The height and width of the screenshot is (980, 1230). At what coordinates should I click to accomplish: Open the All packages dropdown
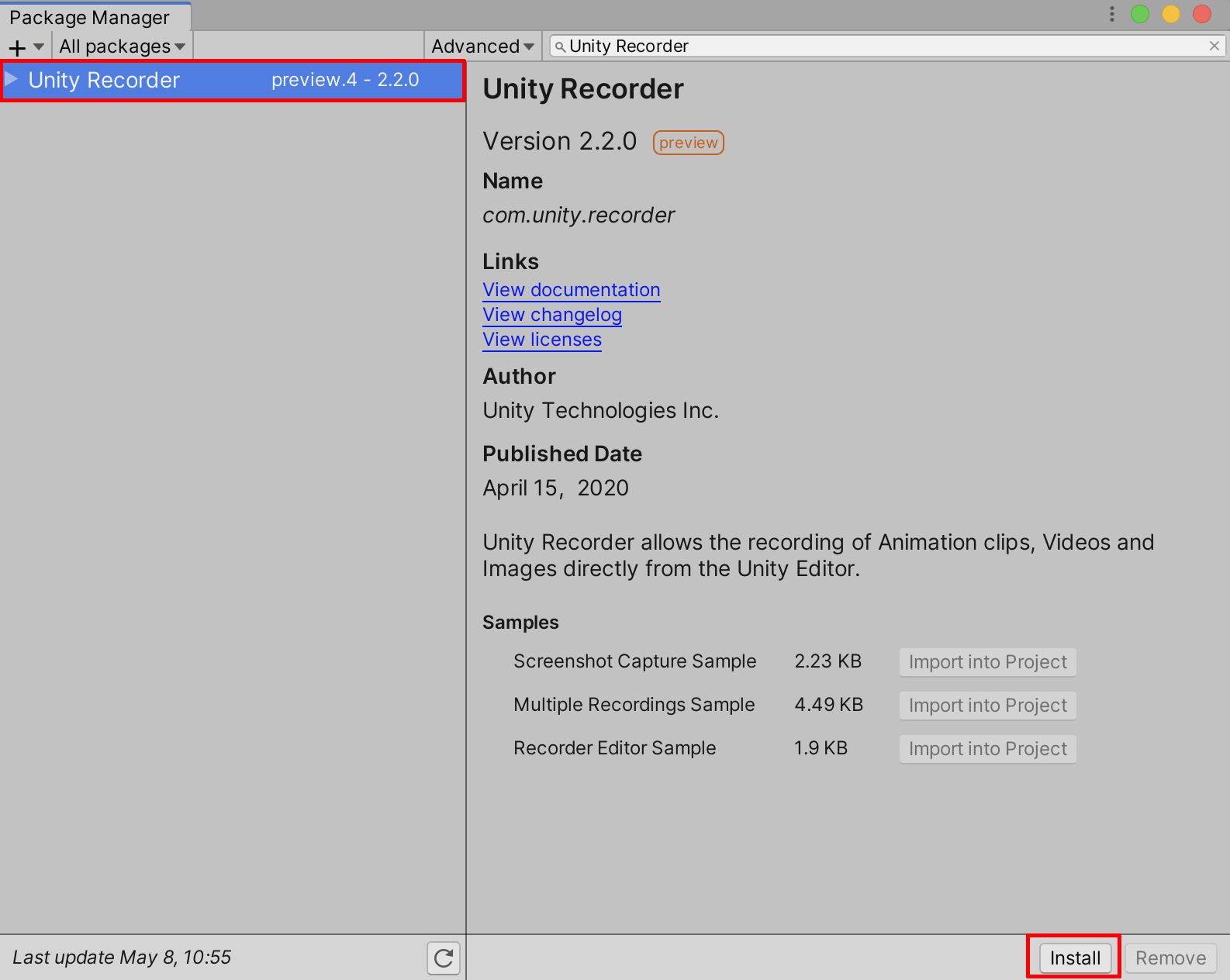[x=123, y=47]
